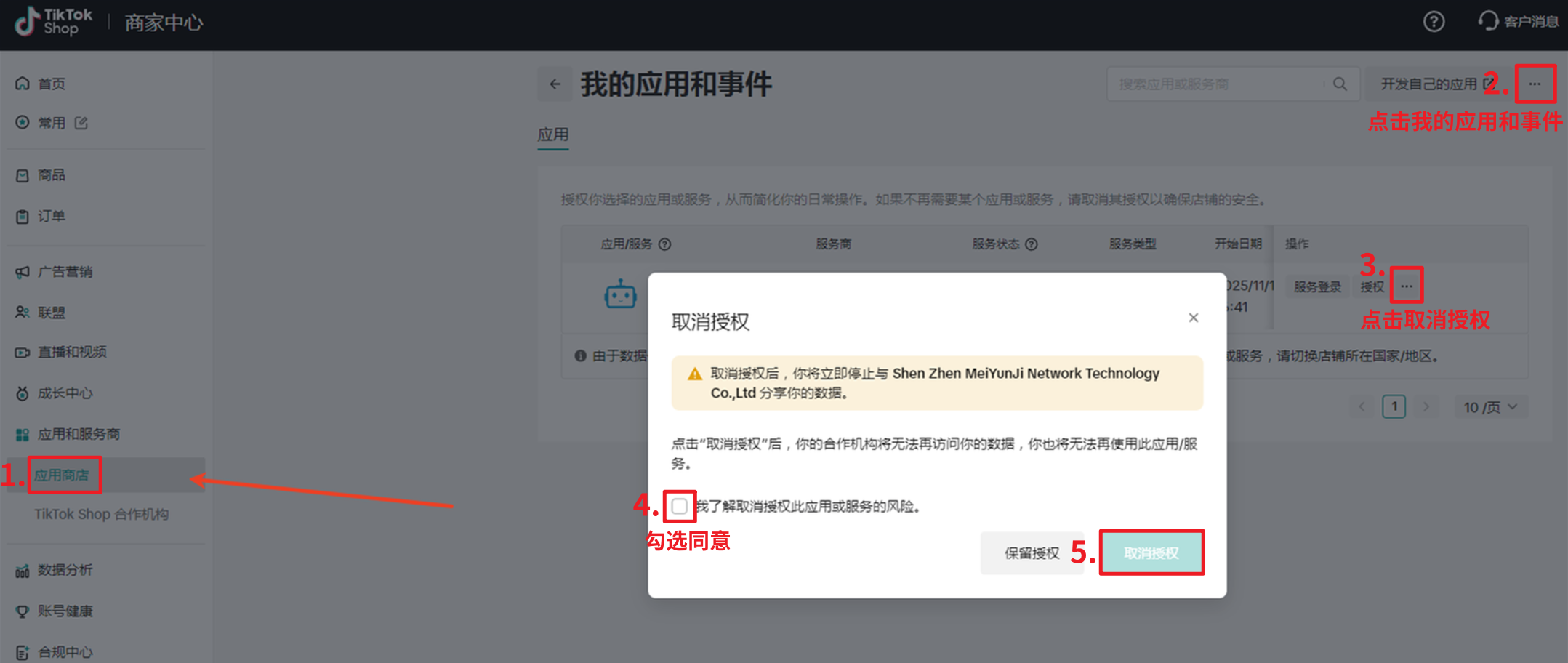Check the risk acknowledgment checkbox
This screenshot has height=663, width=1568.
[680, 506]
